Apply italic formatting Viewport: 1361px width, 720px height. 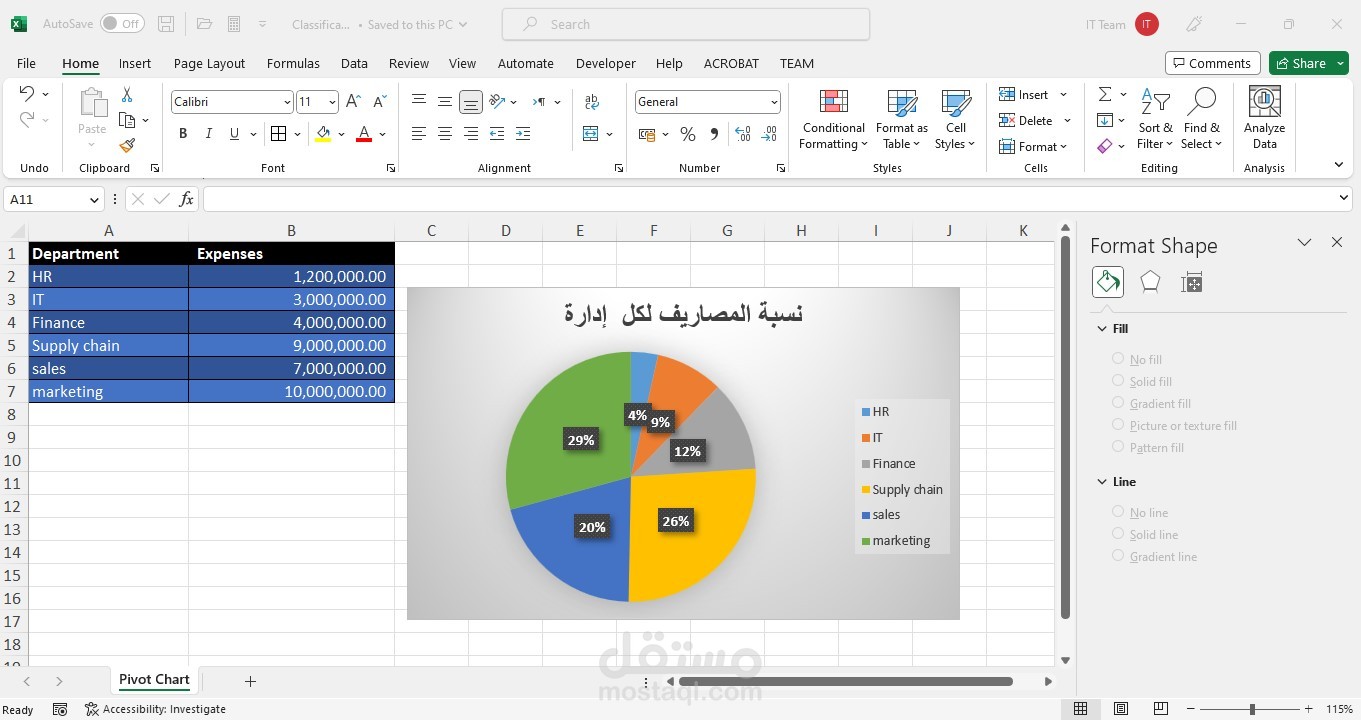207,132
